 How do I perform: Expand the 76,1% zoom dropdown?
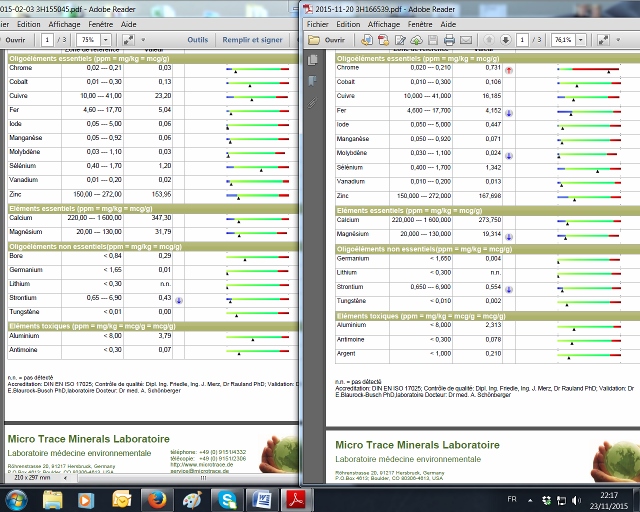[x=580, y=40]
